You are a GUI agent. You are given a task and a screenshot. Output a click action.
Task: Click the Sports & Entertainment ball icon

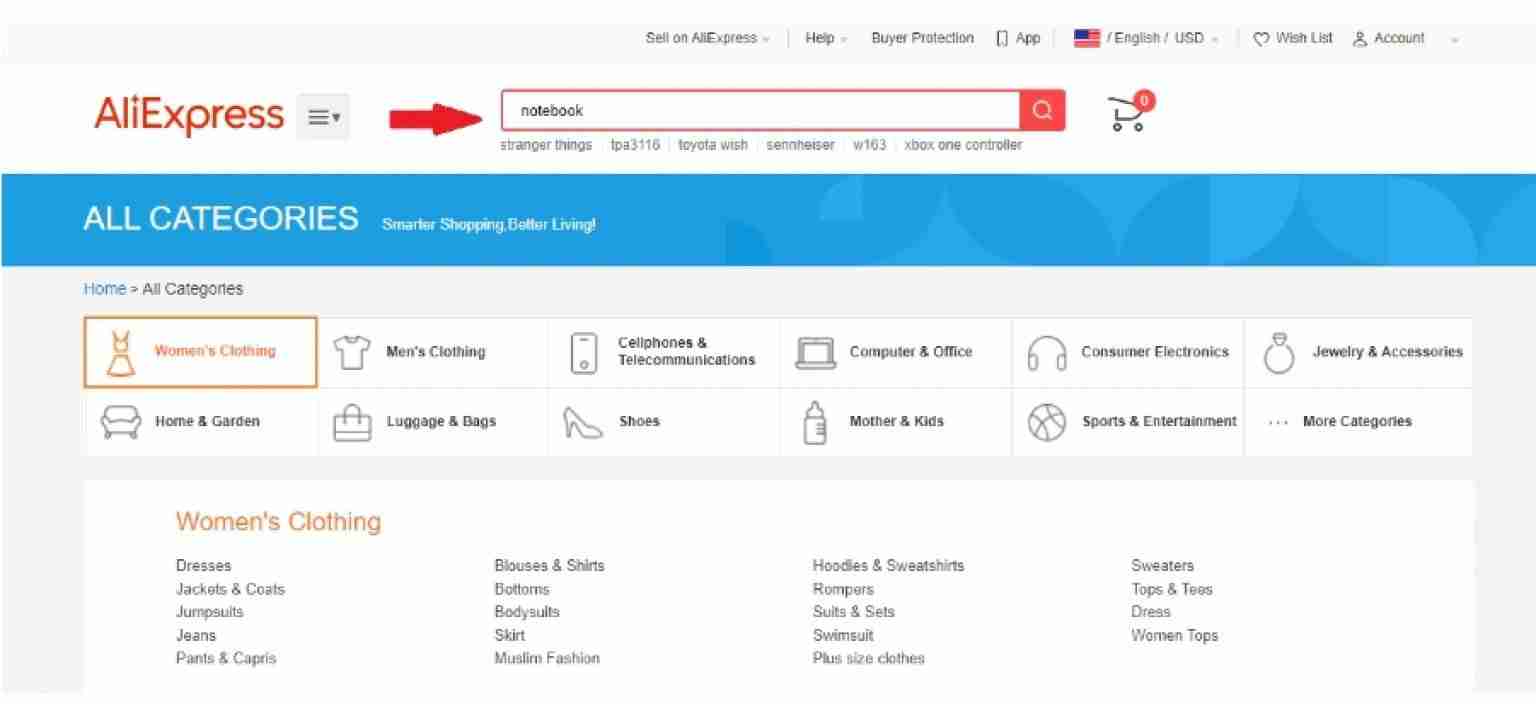coord(1046,421)
